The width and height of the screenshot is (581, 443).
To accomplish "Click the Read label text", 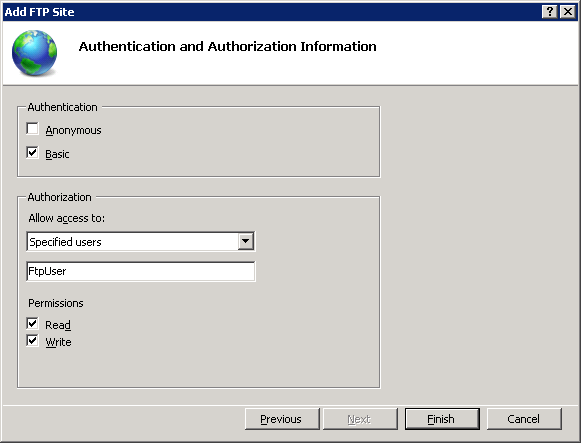I will [58, 325].
